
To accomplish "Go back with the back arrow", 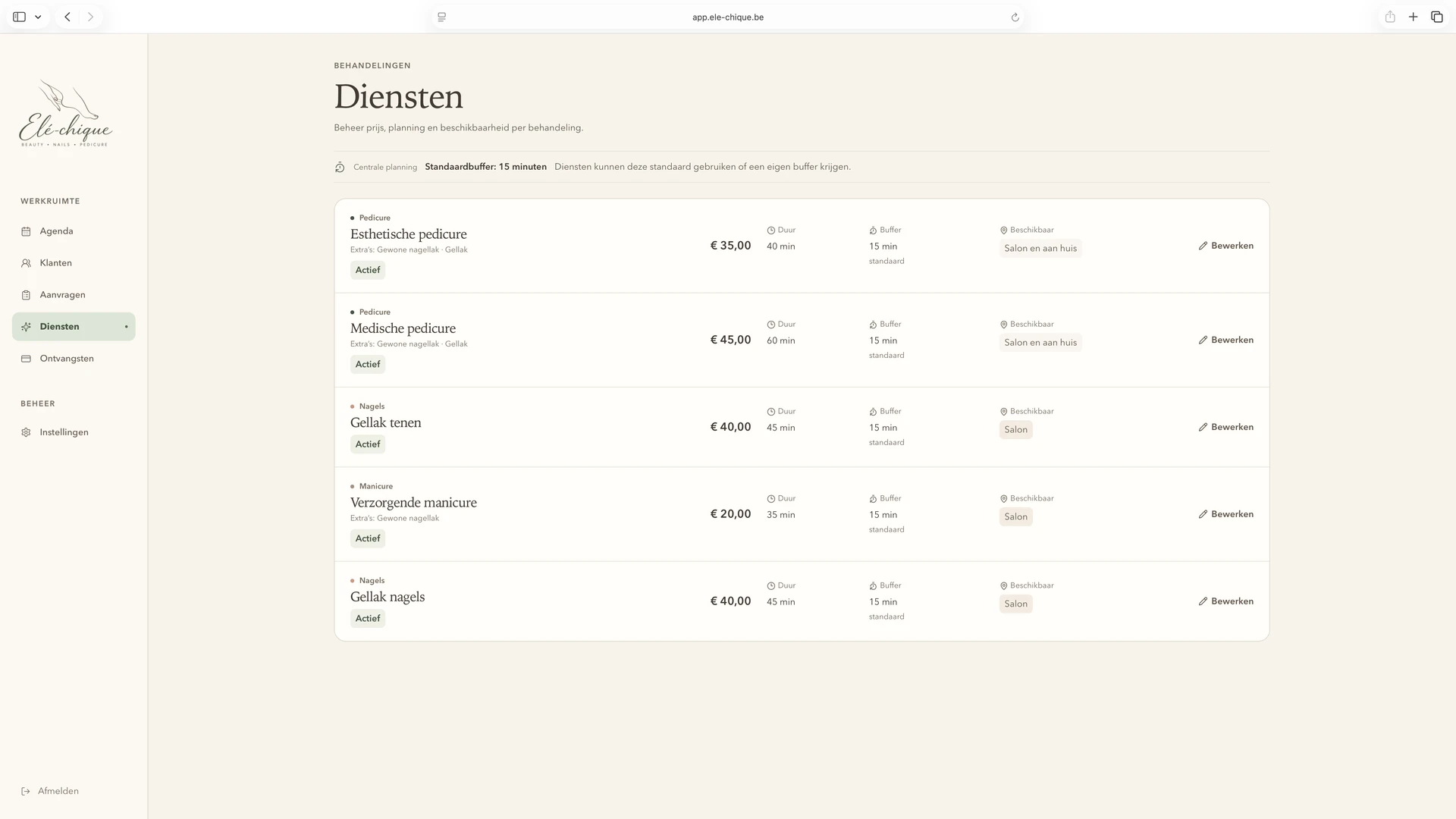I will [x=67, y=17].
